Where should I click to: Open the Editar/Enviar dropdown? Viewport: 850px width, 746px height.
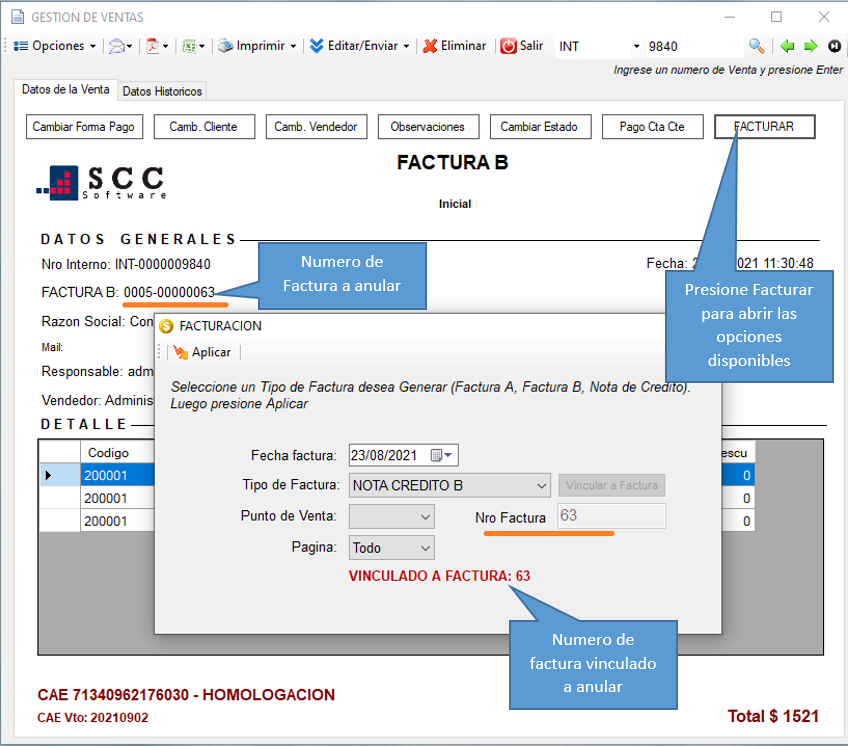click(359, 46)
